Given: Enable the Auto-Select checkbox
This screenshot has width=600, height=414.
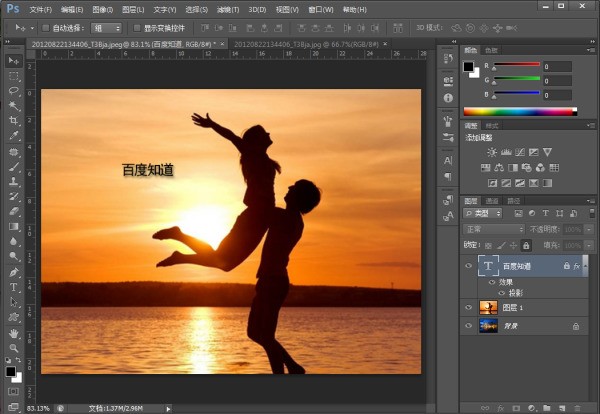Looking at the screenshot, I should [46, 28].
